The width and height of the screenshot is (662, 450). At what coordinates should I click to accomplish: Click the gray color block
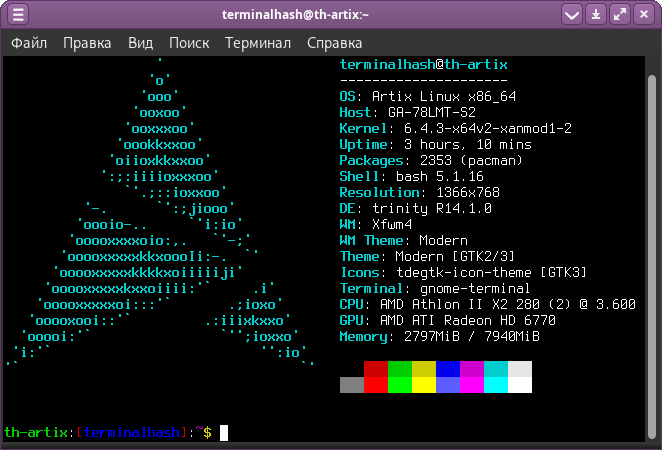pyautogui.click(x=352, y=385)
